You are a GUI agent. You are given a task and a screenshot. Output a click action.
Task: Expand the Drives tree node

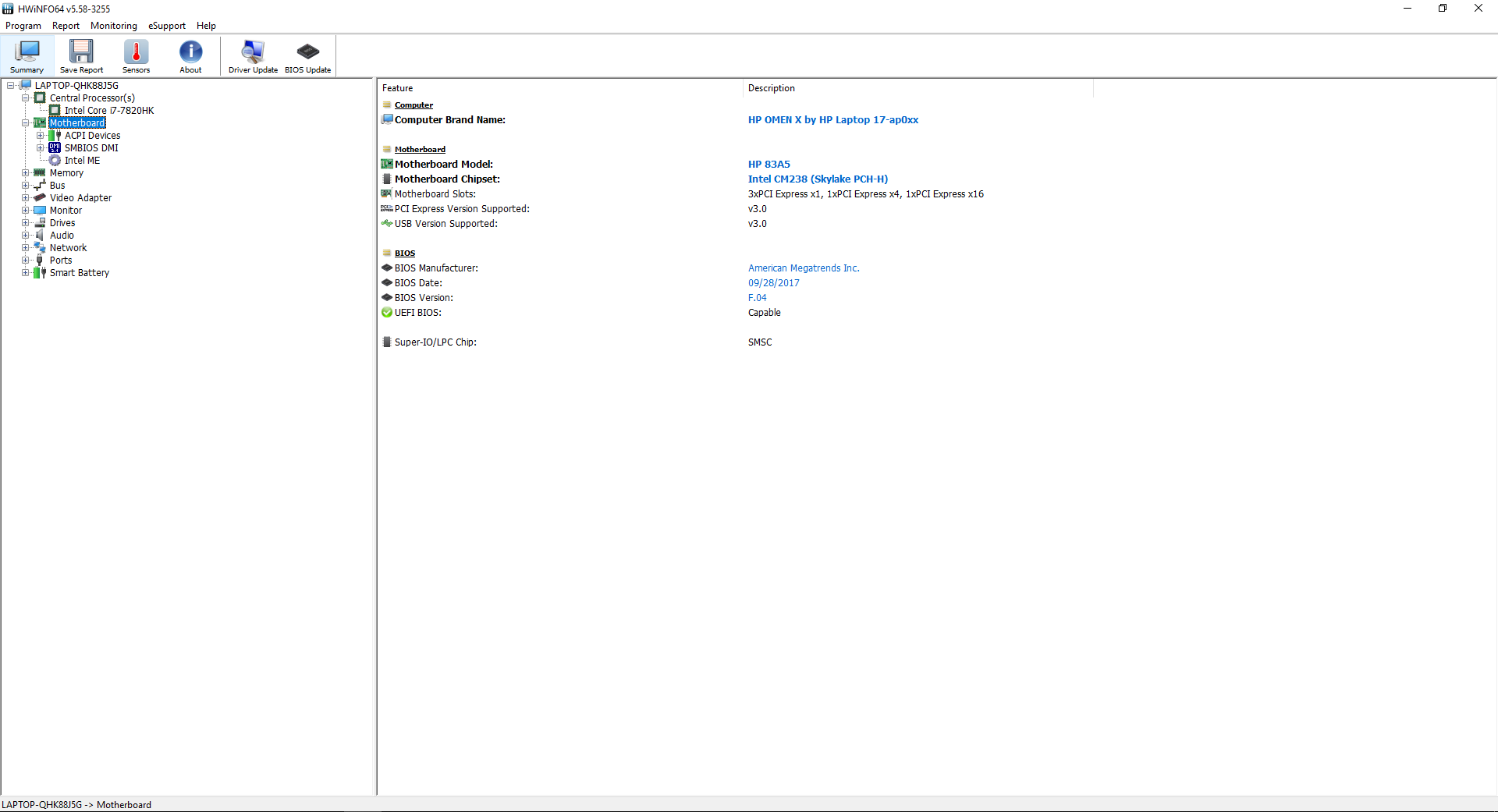point(25,223)
